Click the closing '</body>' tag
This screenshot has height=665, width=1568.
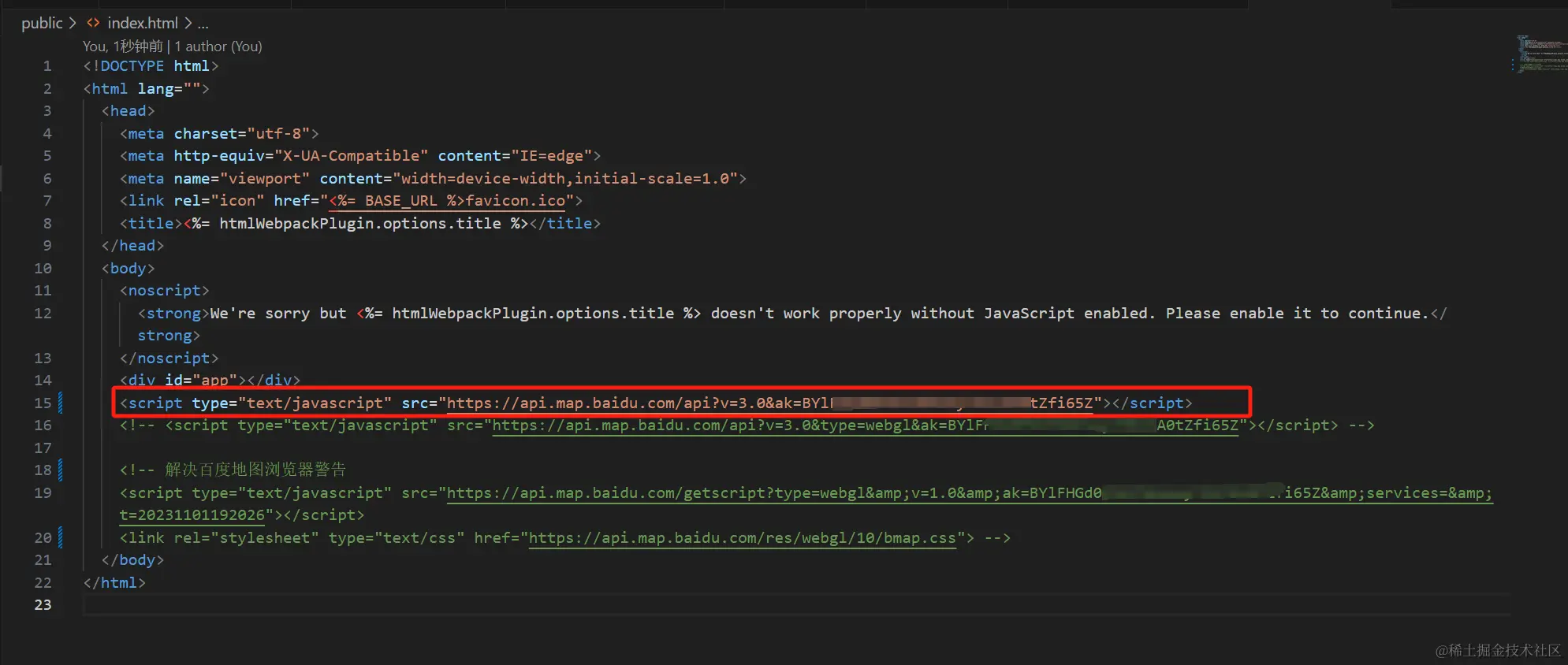pos(132,560)
